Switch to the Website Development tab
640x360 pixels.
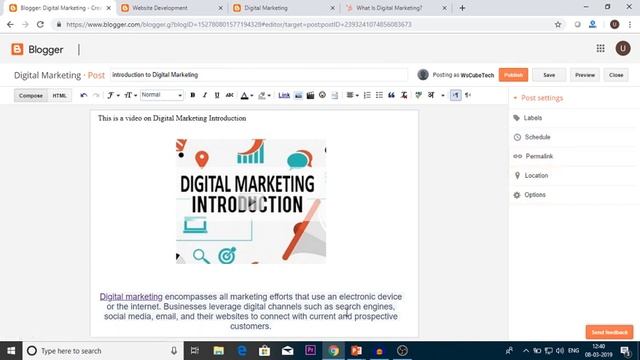(170, 8)
